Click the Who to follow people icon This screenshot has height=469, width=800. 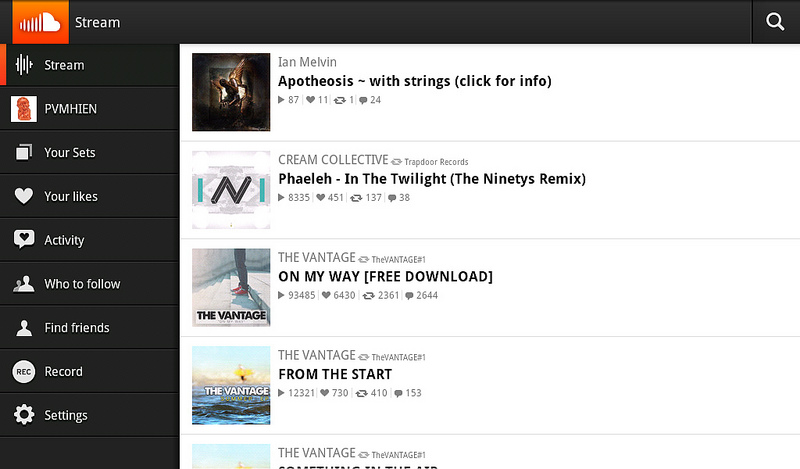click(x=23, y=284)
